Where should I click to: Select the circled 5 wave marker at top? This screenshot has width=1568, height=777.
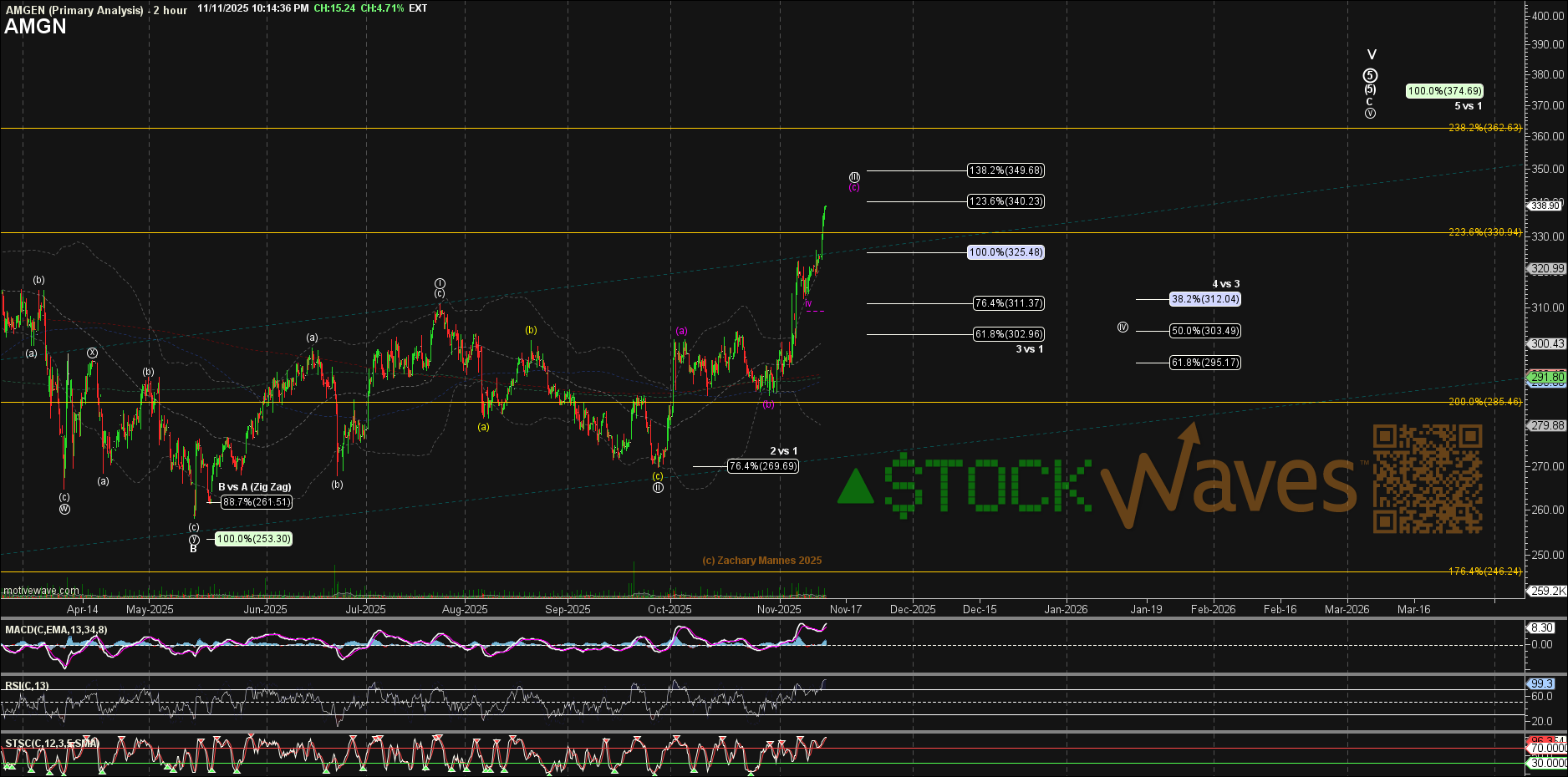pyautogui.click(x=1370, y=76)
